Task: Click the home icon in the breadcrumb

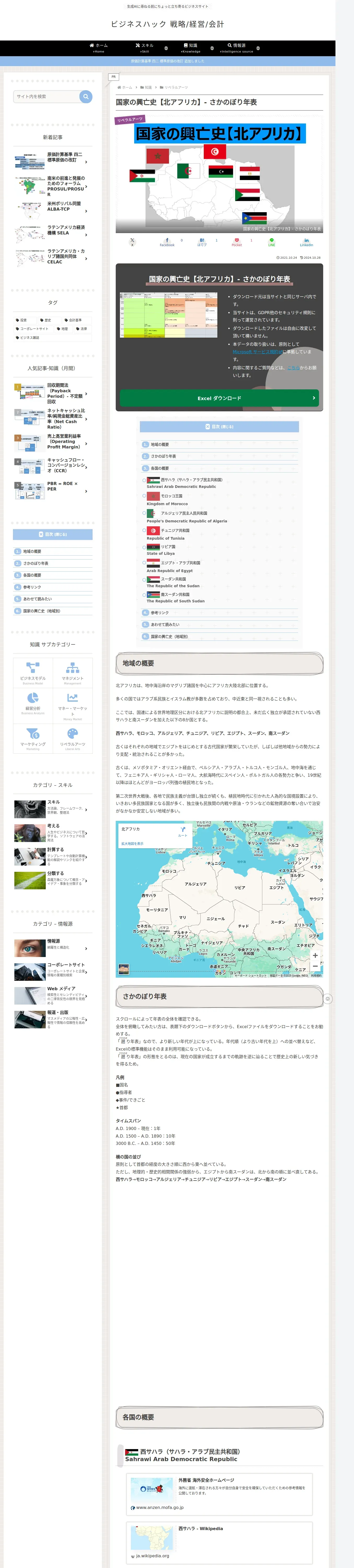Action: point(119,88)
